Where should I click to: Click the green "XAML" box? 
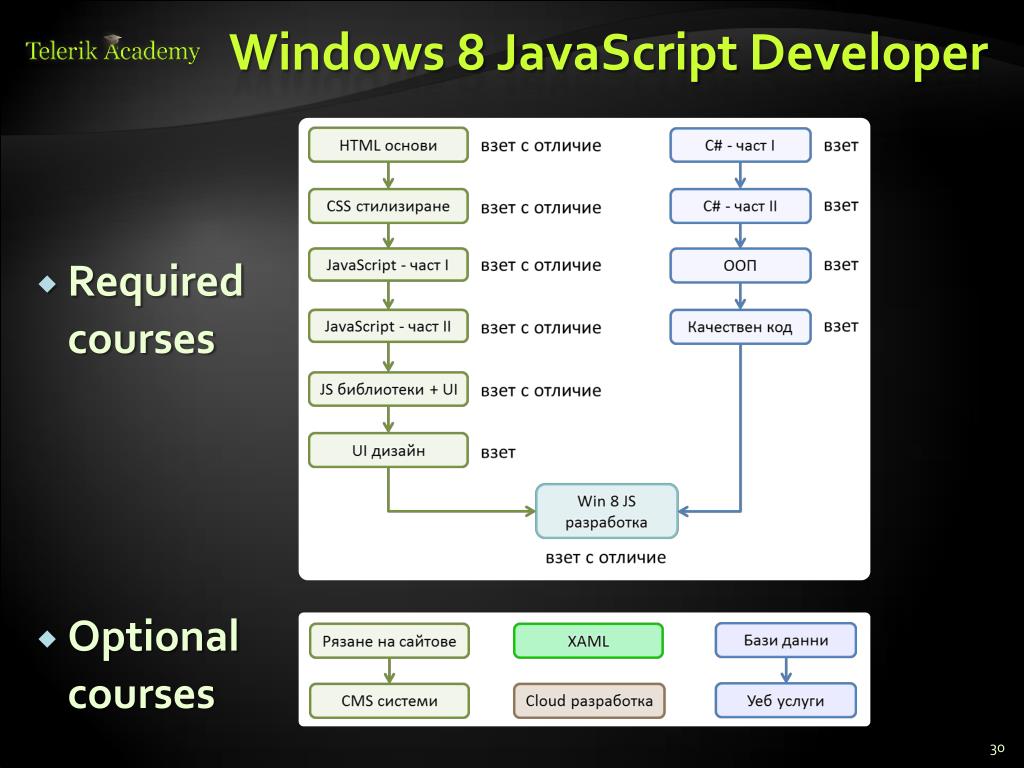click(x=588, y=641)
